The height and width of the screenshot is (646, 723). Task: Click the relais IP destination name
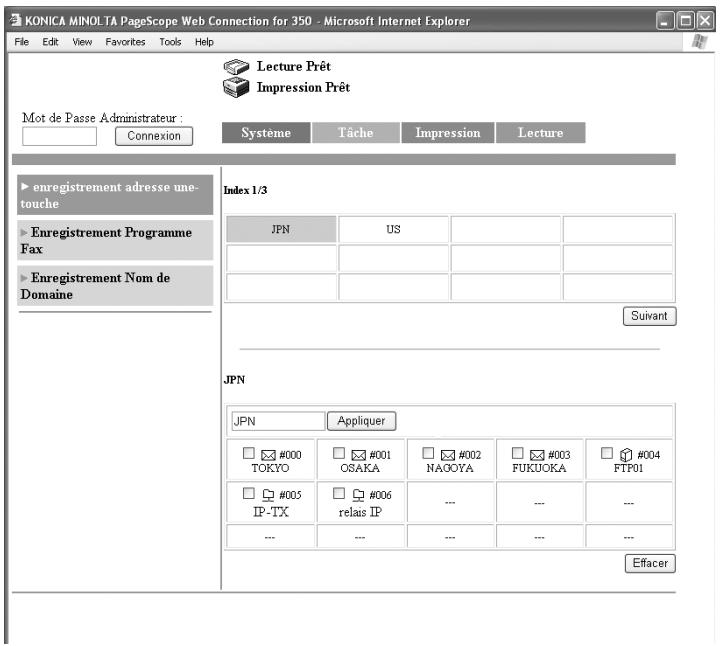pyautogui.click(x=360, y=512)
